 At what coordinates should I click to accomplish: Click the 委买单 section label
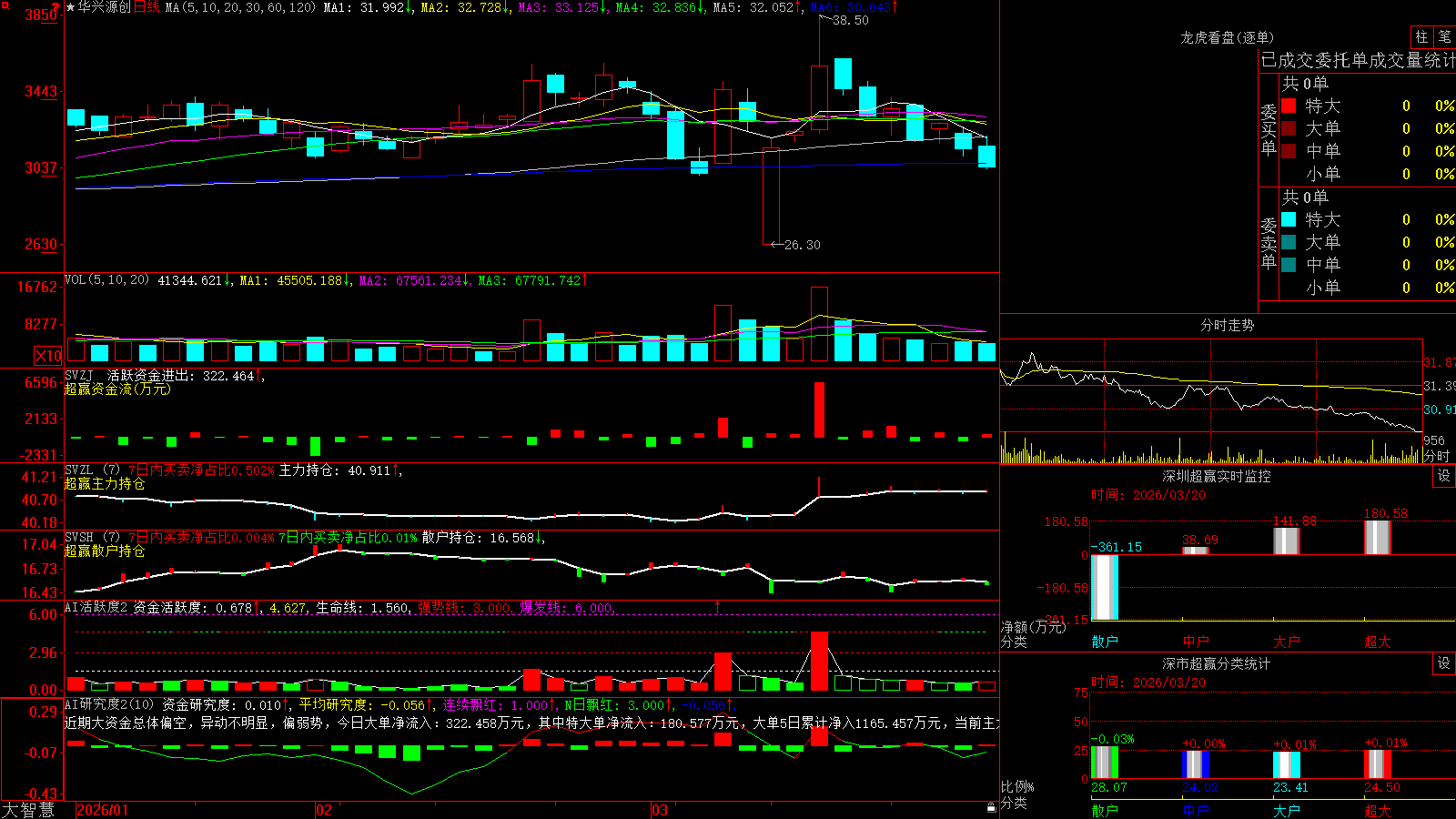tap(1269, 129)
